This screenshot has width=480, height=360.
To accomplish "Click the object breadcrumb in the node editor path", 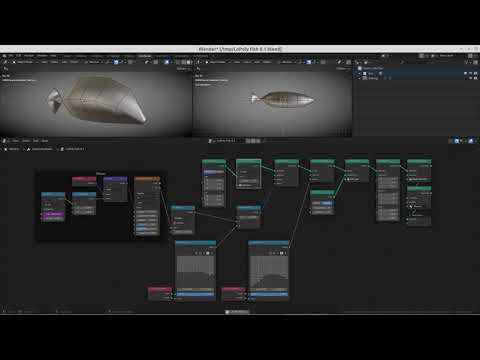I will (x=12, y=149).
